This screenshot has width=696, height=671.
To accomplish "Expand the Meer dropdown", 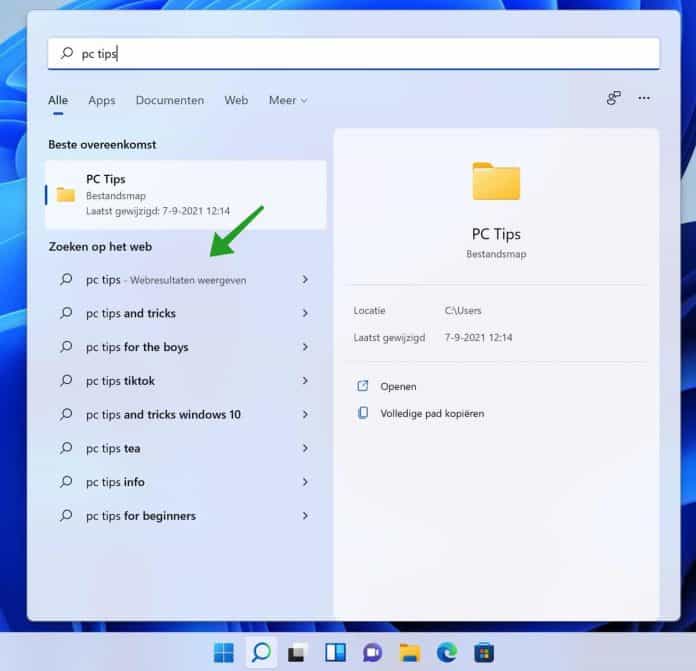I will pyautogui.click(x=288, y=100).
